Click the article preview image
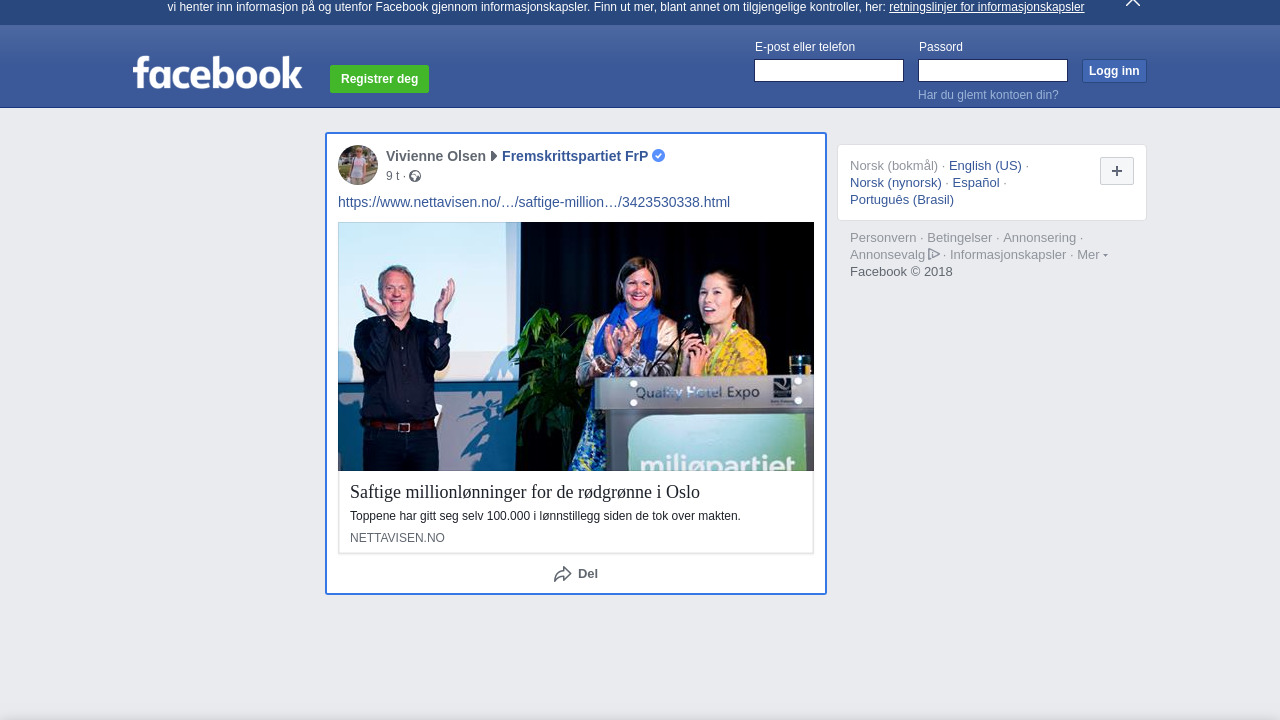The height and width of the screenshot is (720, 1280). 576,346
